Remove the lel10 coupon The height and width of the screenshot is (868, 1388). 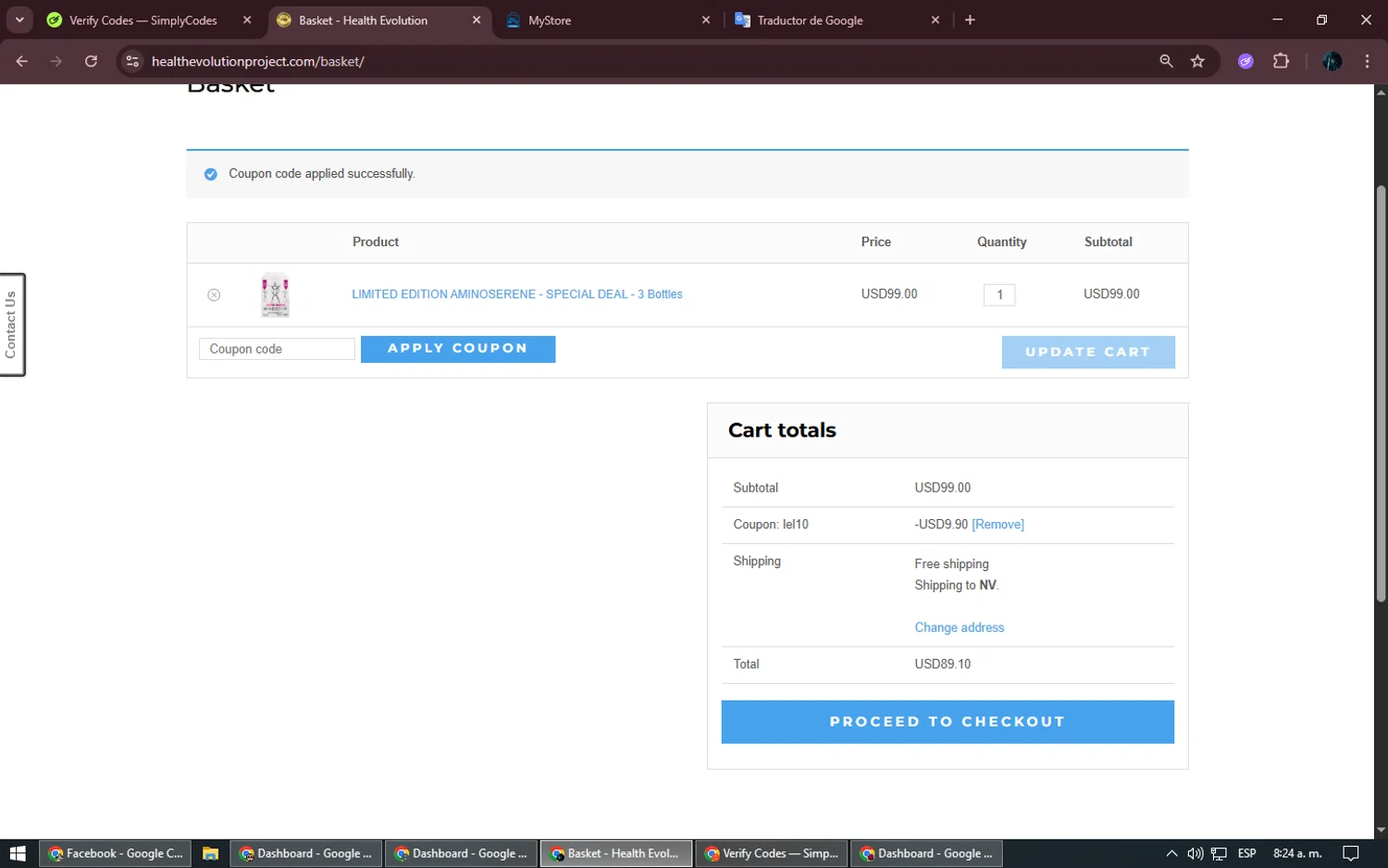pyautogui.click(x=998, y=524)
